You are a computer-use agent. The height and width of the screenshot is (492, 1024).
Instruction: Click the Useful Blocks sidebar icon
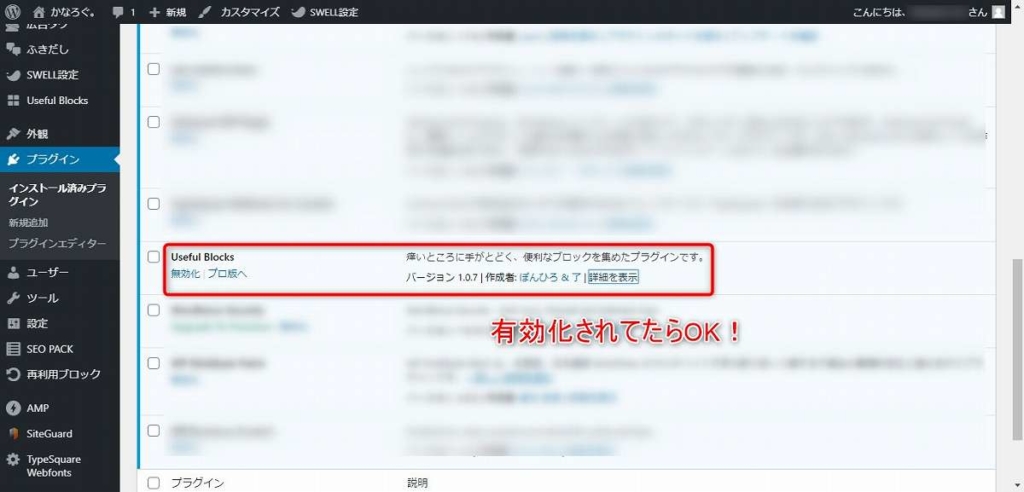coord(13,100)
